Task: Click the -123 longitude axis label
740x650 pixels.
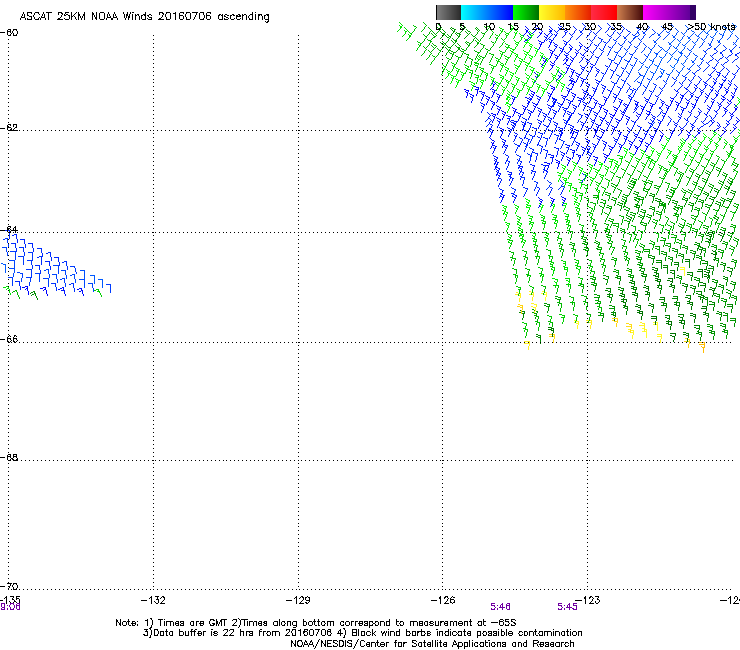Action: pos(588,600)
